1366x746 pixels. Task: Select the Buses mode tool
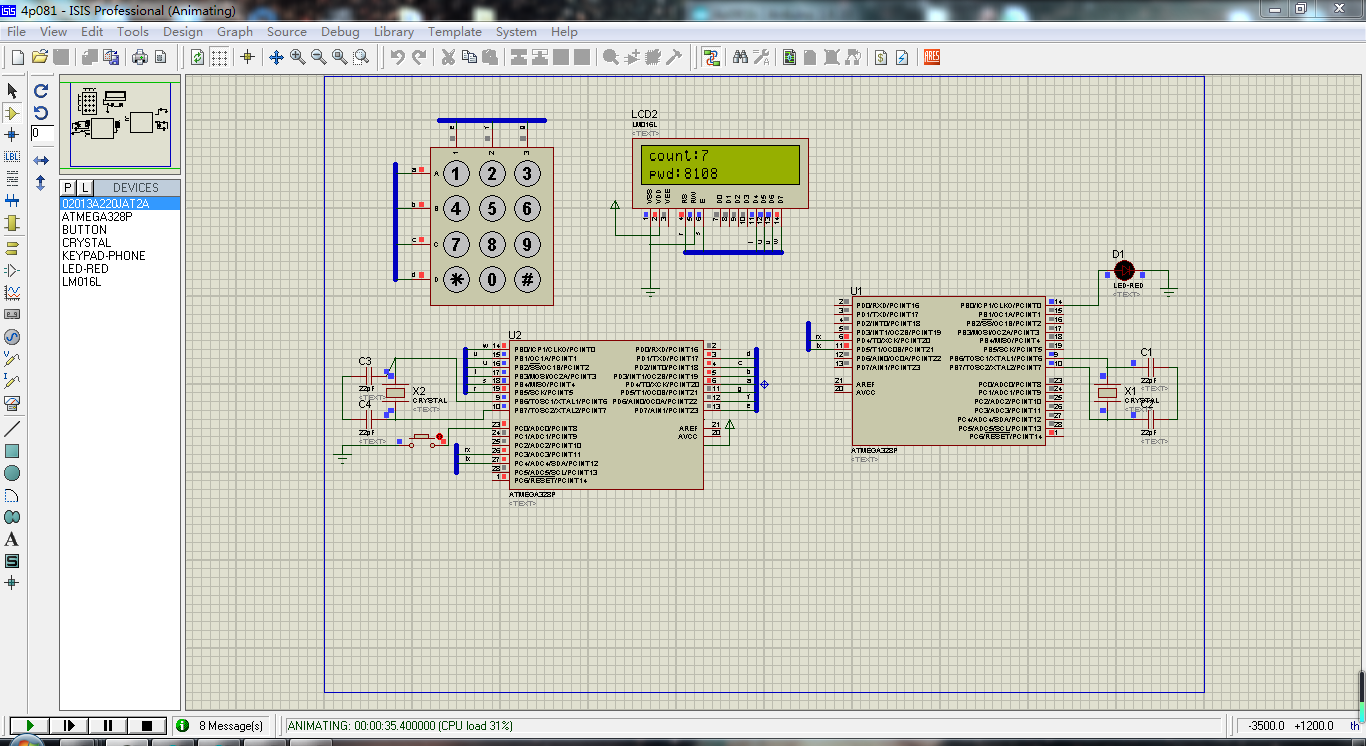[x=12, y=201]
